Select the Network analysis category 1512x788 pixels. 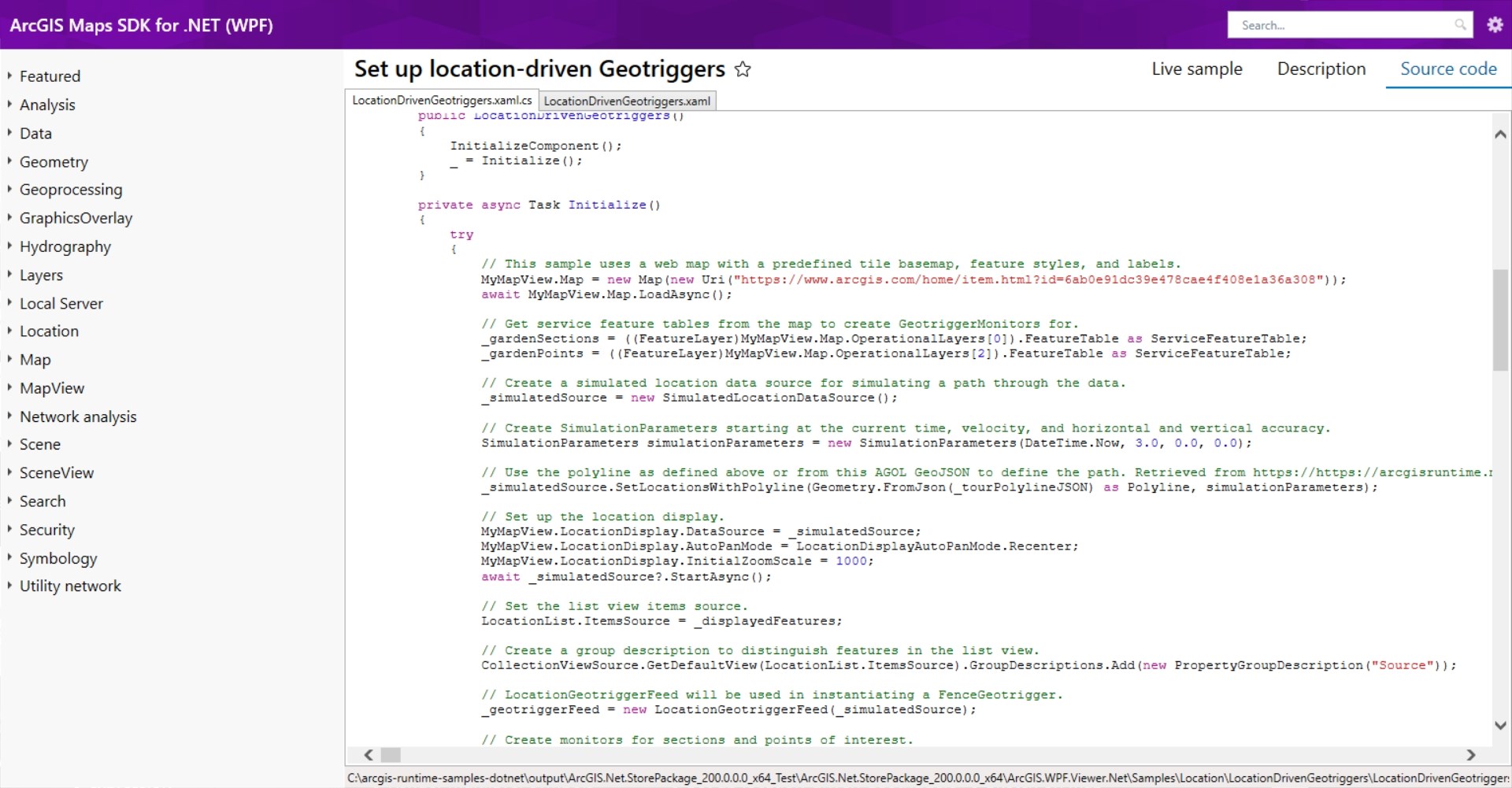pos(78,416)
